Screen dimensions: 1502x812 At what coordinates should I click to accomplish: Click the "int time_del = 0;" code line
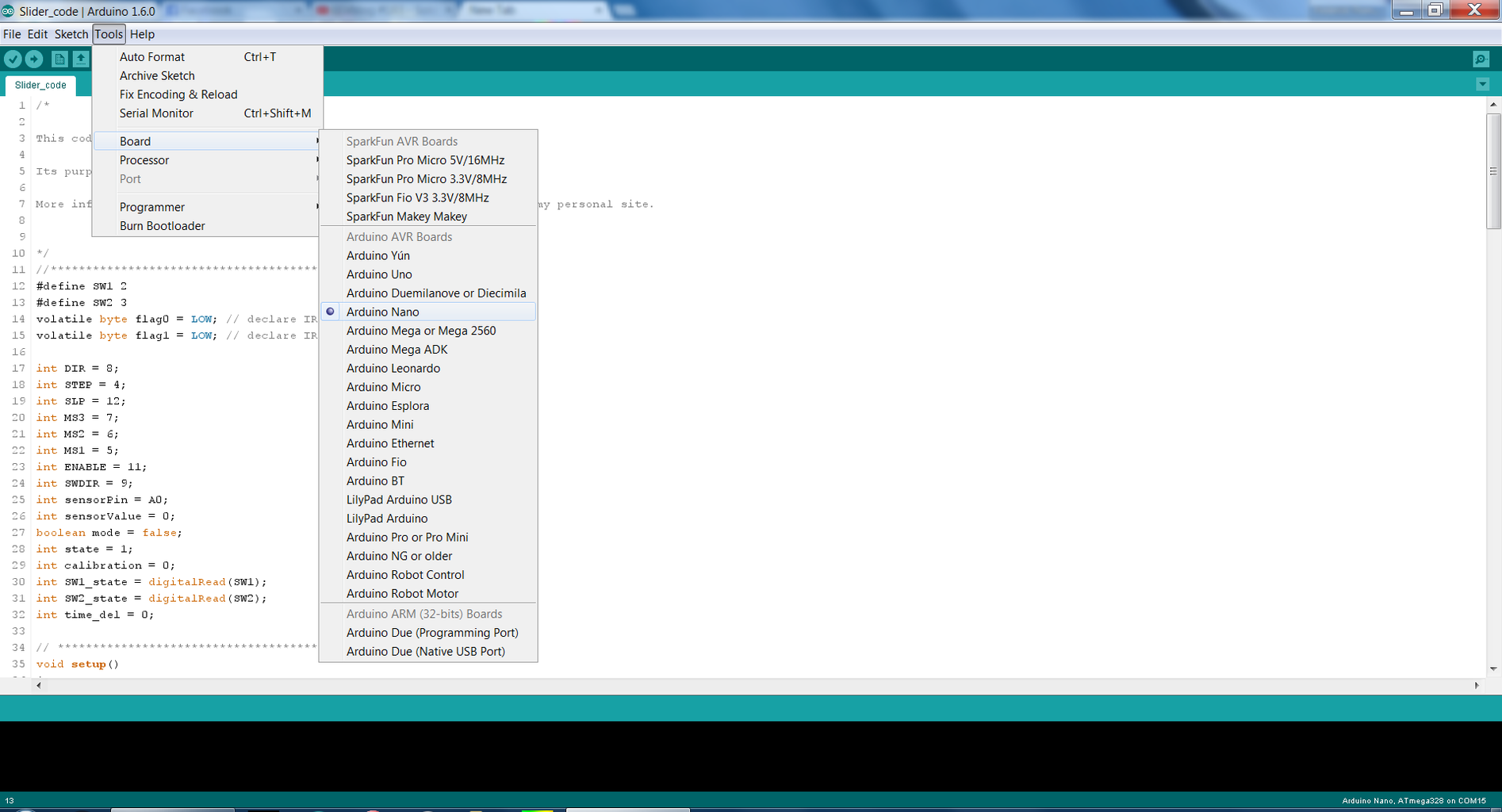click(x=94, y=615)
